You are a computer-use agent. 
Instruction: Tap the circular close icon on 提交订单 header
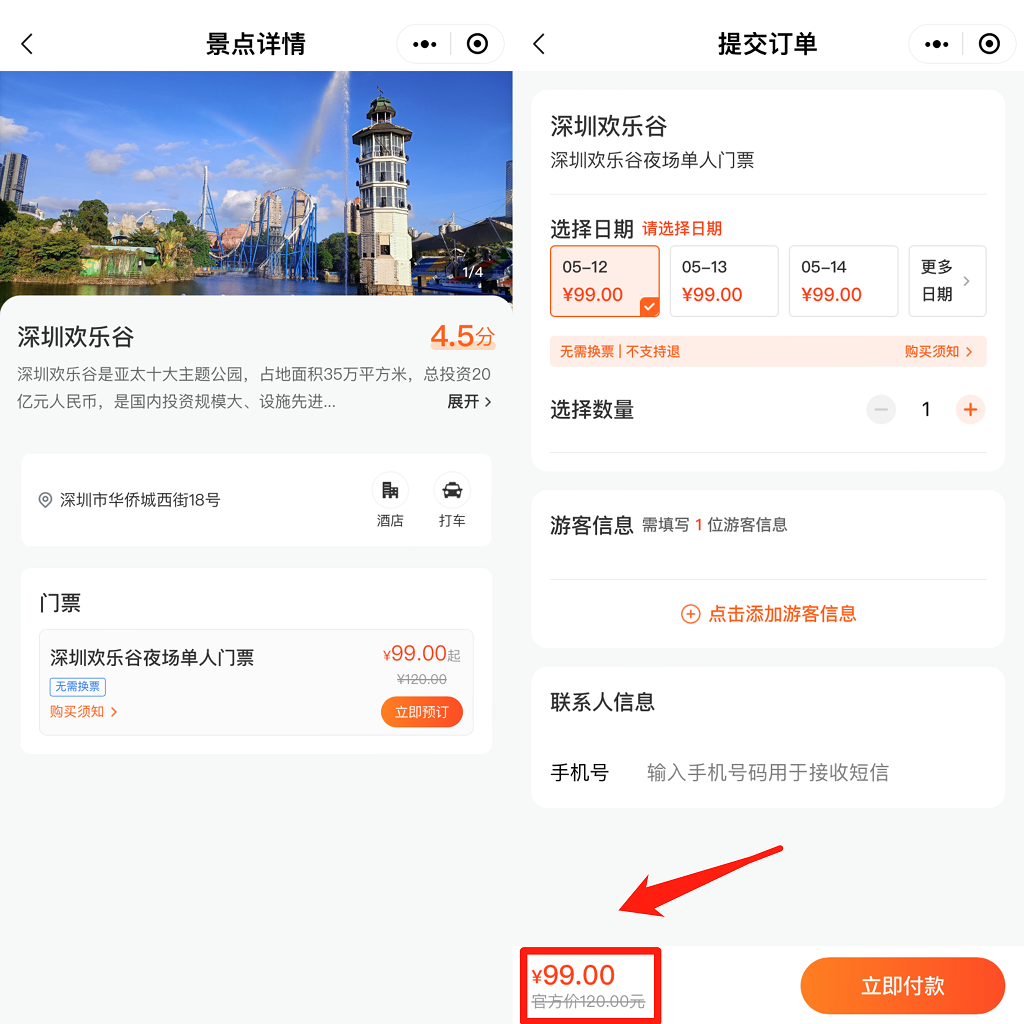coord(988,44)
